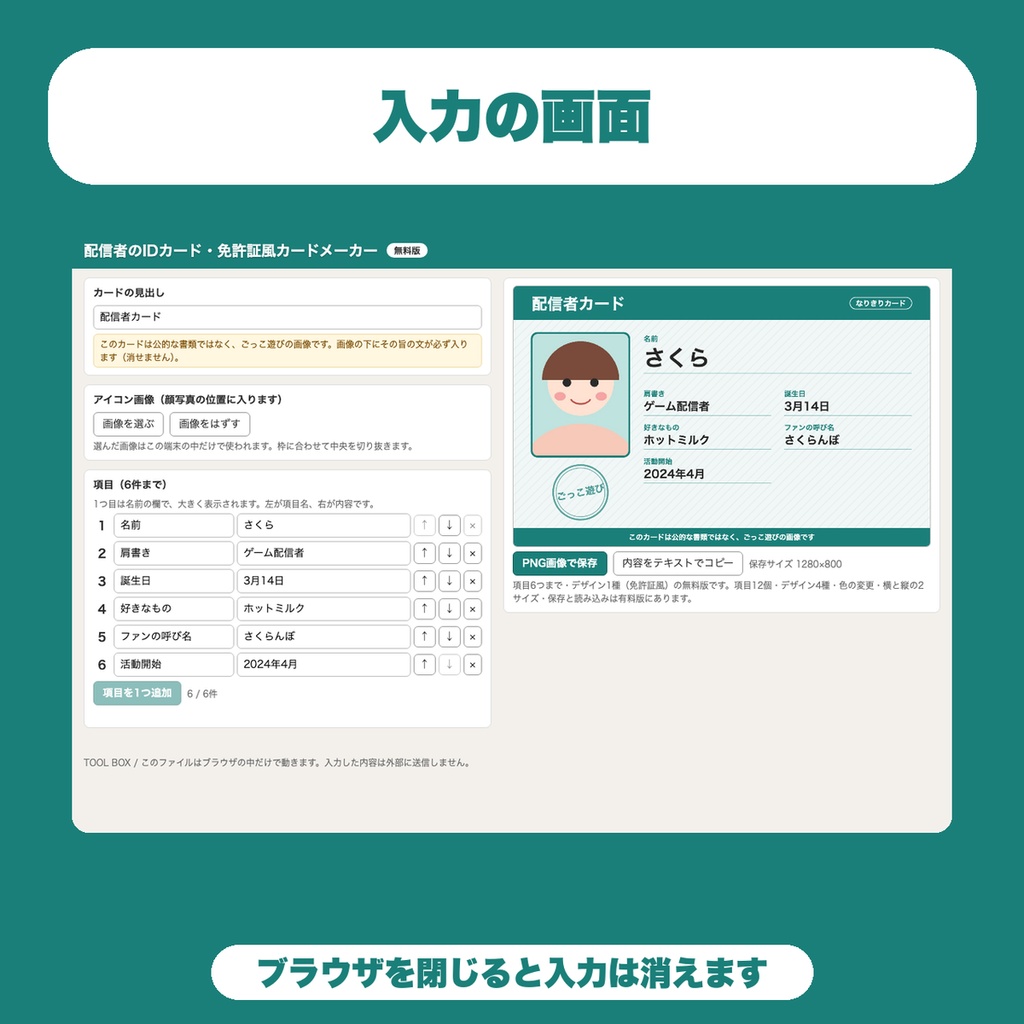Click the ごっこ遊び stamp on card
The height and width of the screenshot is (1024, 1024).
click(x=580, y=492)
